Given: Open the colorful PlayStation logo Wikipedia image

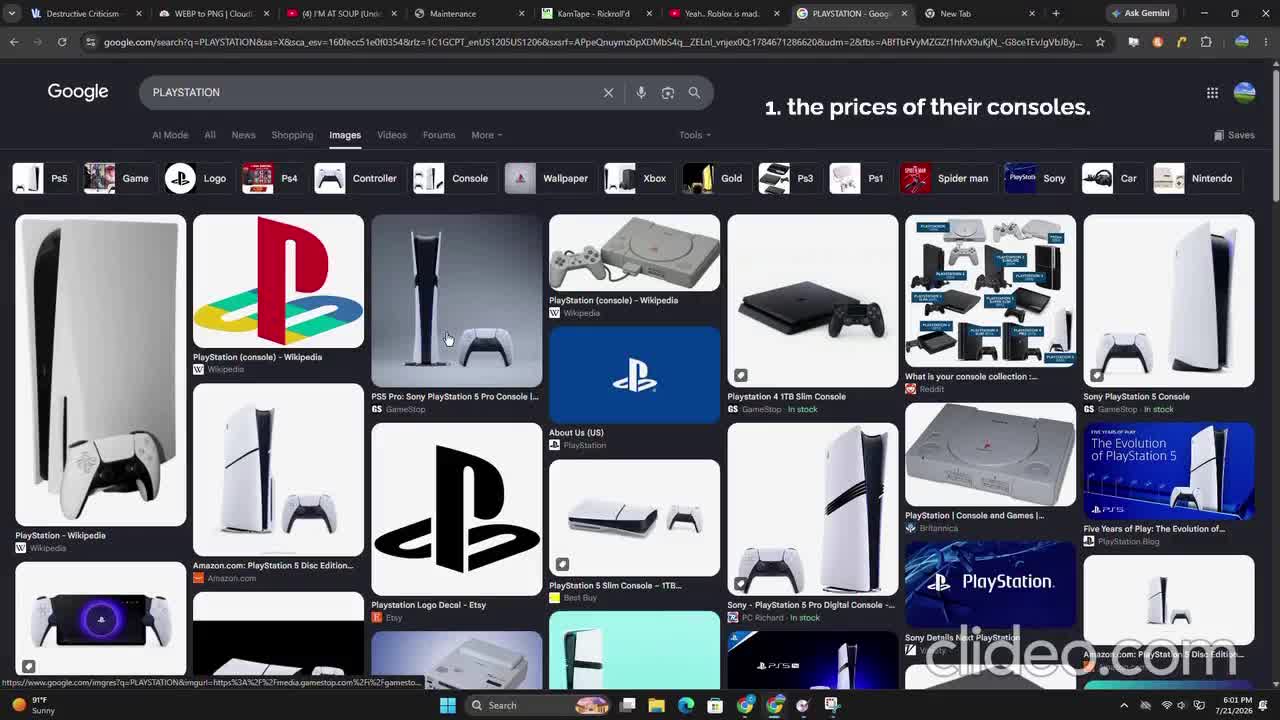Looking at the screenshot, I should tap(278, 281).
